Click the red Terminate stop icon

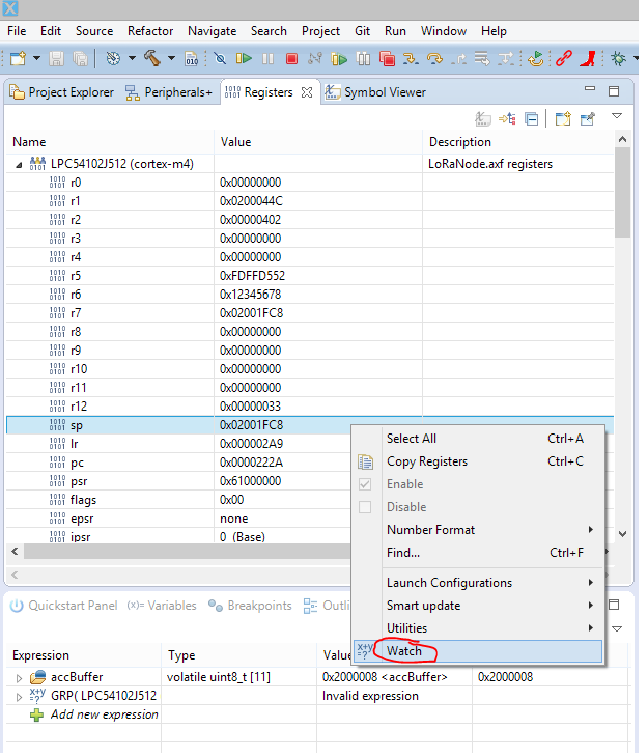291,59
